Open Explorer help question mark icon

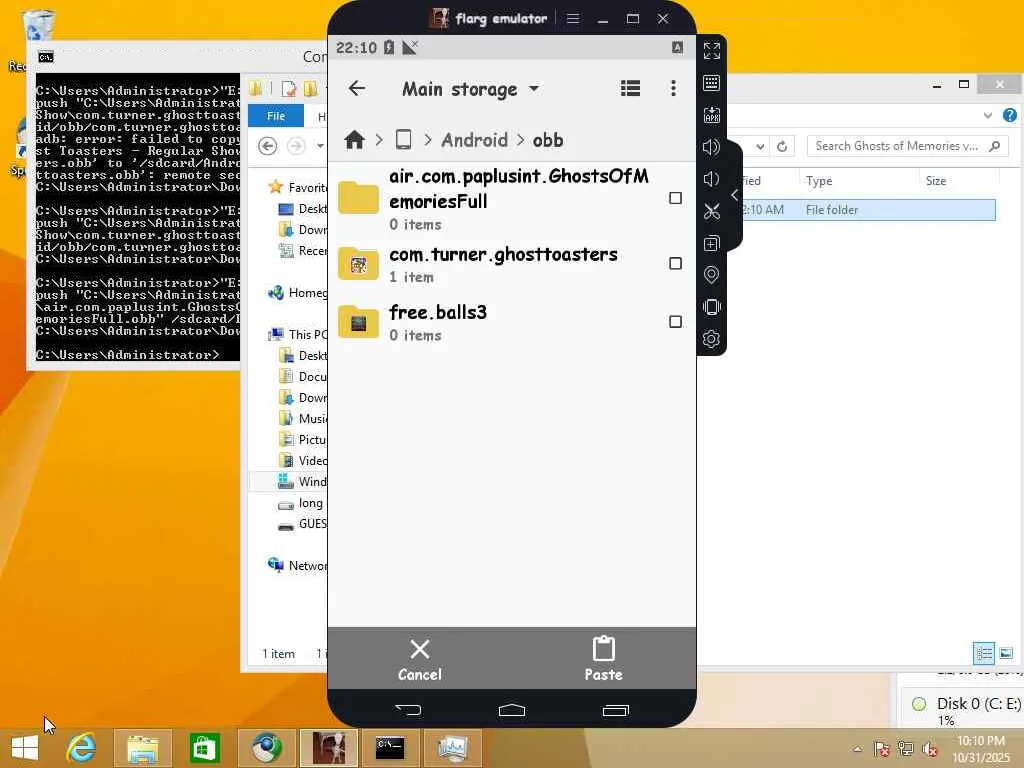[x=1010, y=116]
